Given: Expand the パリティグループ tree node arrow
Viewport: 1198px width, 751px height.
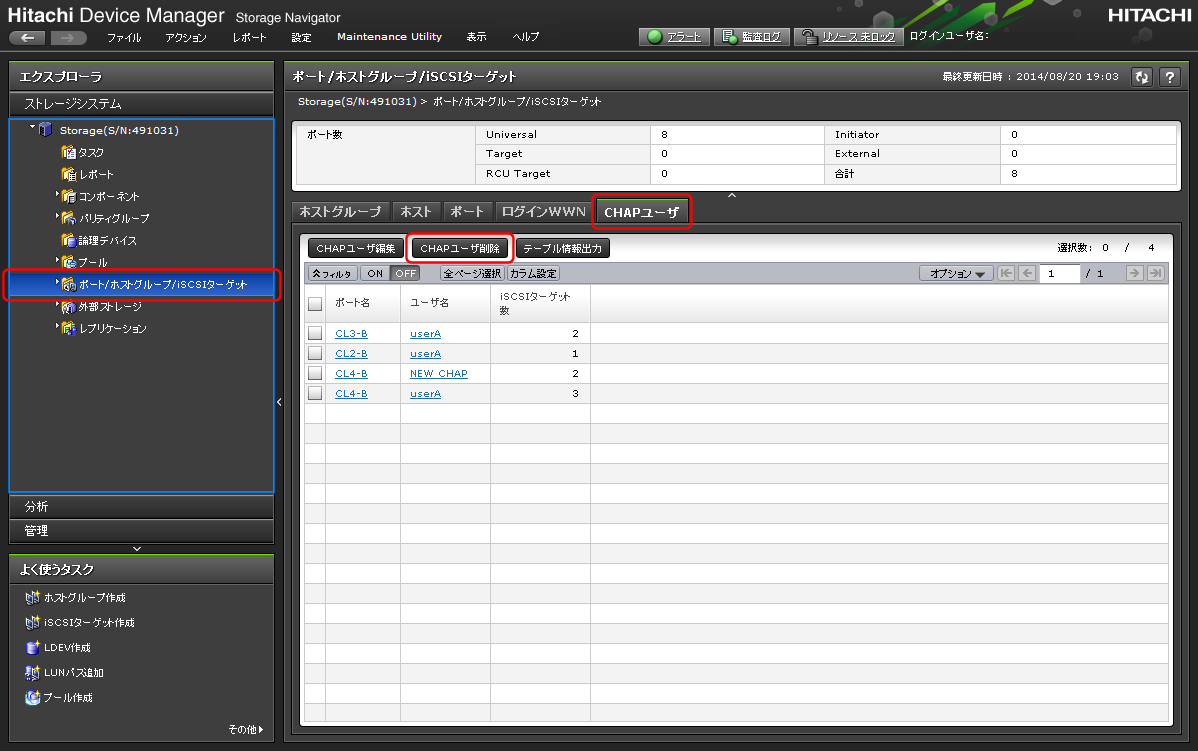Looking at the screenshot, I should (57, 217).
